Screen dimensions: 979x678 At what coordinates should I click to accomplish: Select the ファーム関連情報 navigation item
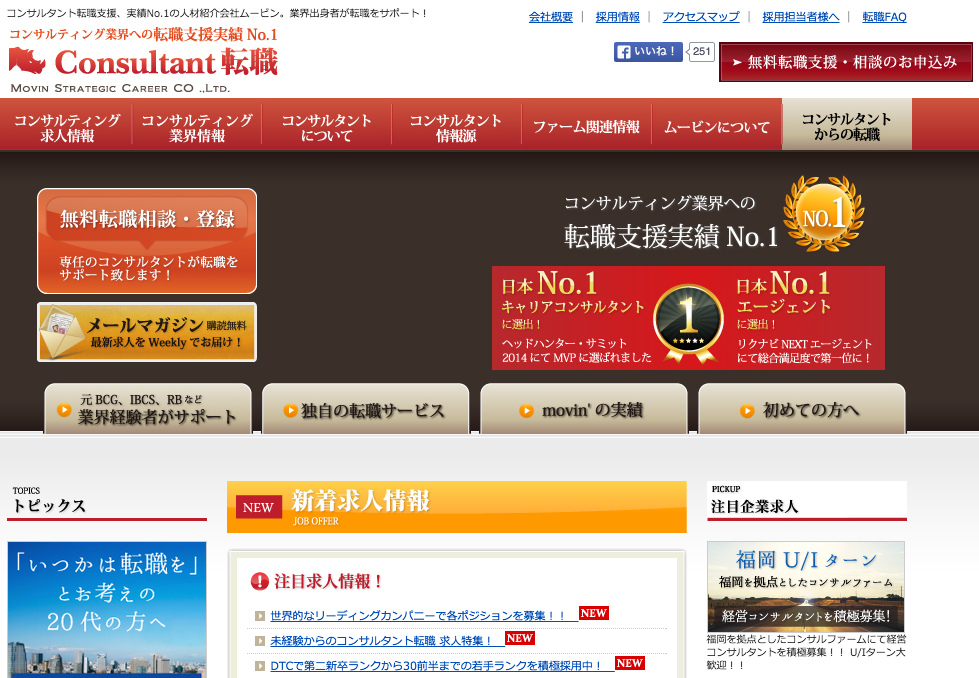(x=585, y=127)
